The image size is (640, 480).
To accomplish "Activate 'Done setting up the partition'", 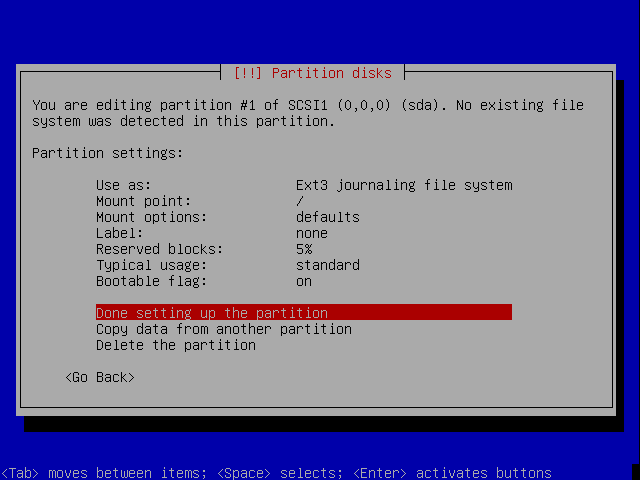I will pos(304,312).
